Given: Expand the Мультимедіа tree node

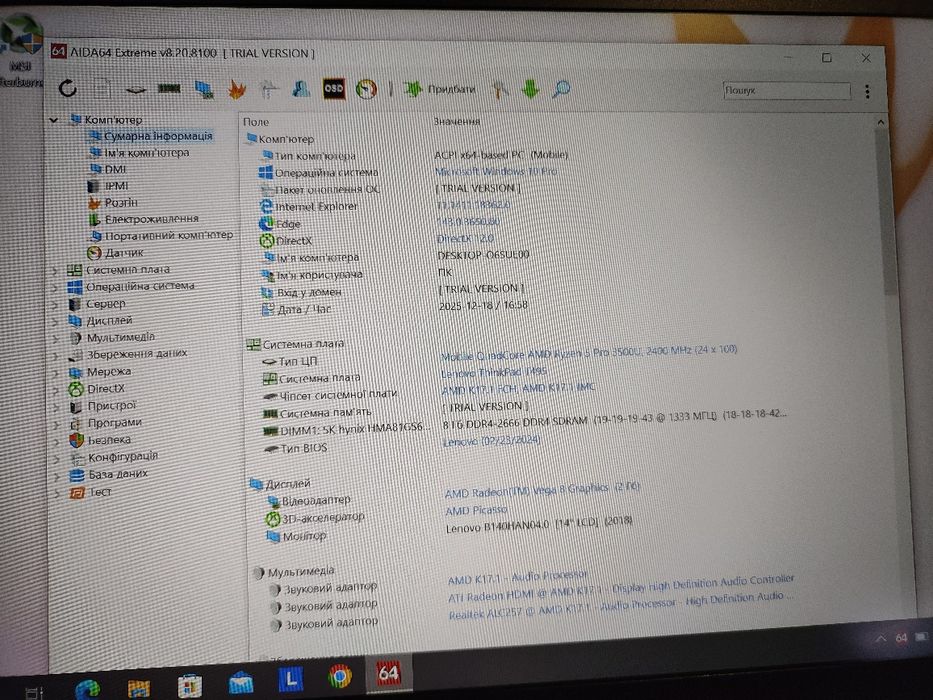Looking at the screenshot, I should [55, 339].
